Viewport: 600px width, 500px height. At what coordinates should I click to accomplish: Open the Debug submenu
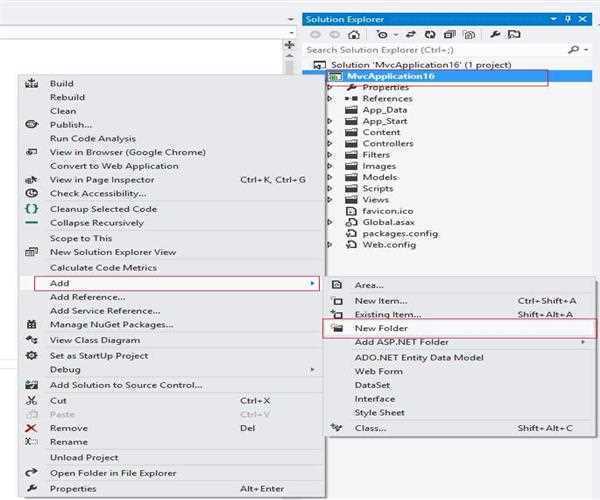click(66, 369)
